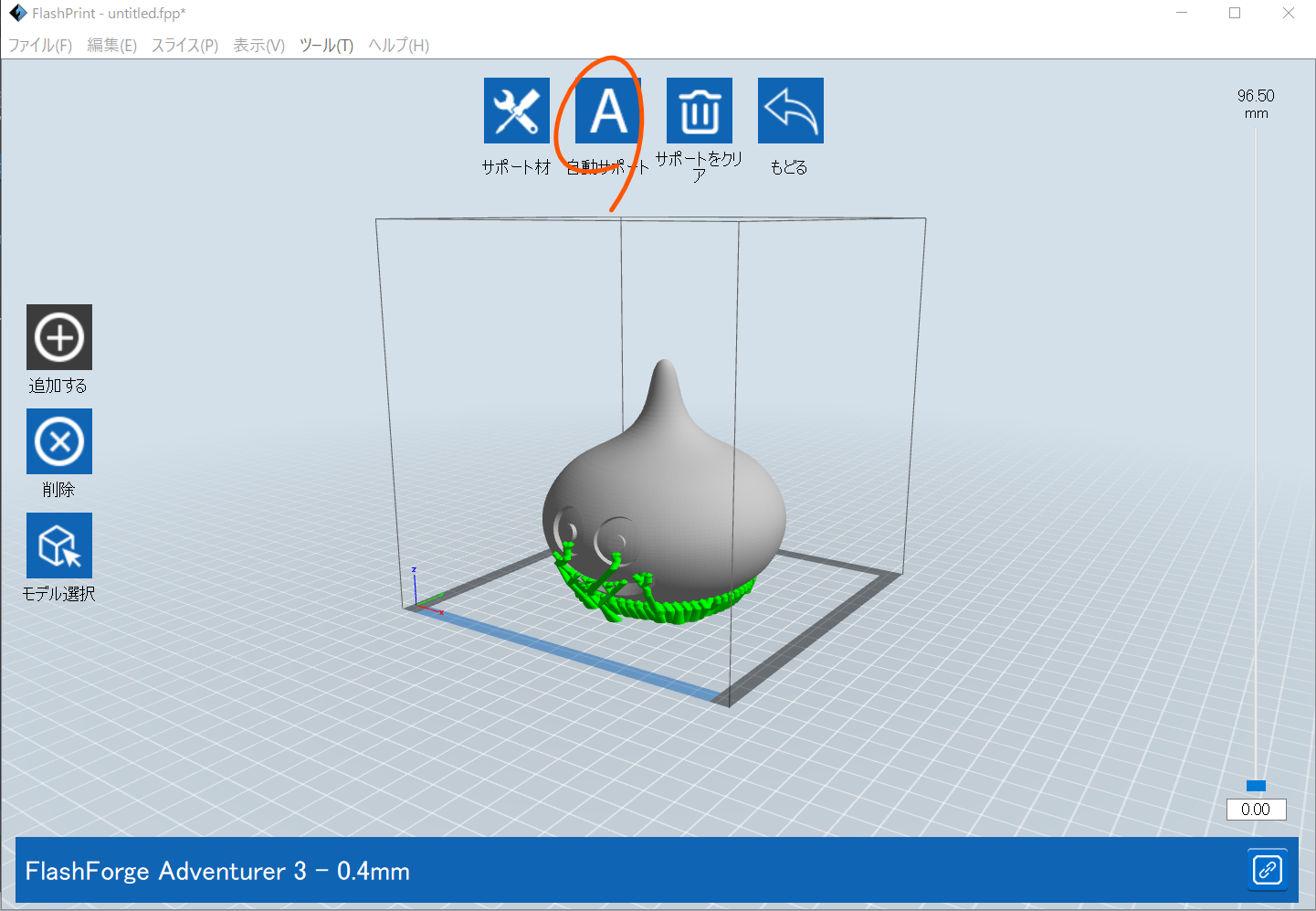Image resolution: width=1316 pixels, height=911 pixels.
Task: Open the サポート材 support options tool
Action: [517, 111]
